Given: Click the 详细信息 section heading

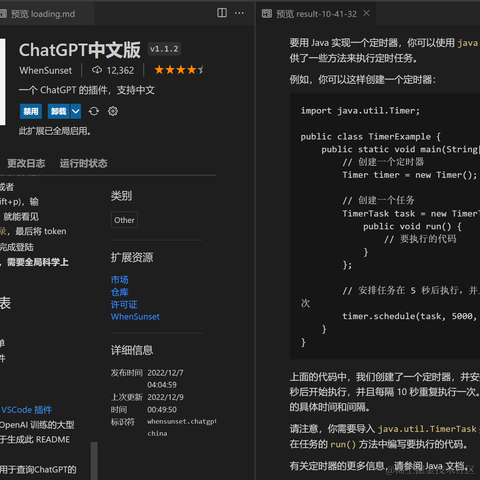Looking at the screenshot, I should [132, 350].
